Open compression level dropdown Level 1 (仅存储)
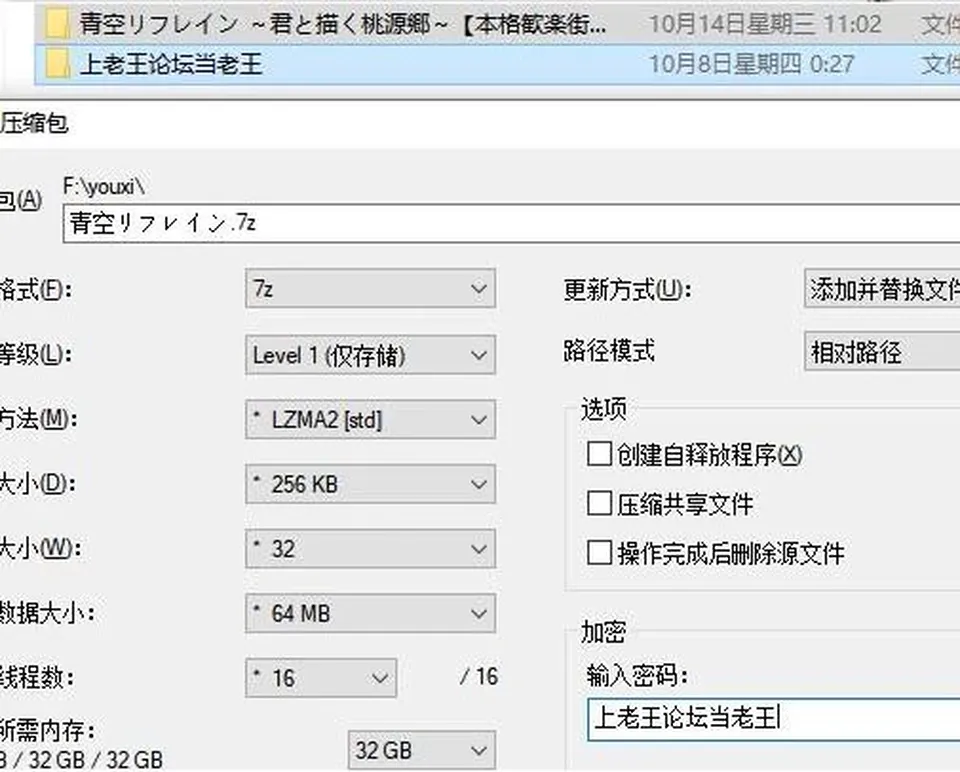Image resolution: width=960 pixels, height=772 pixels. pos(370,354)
